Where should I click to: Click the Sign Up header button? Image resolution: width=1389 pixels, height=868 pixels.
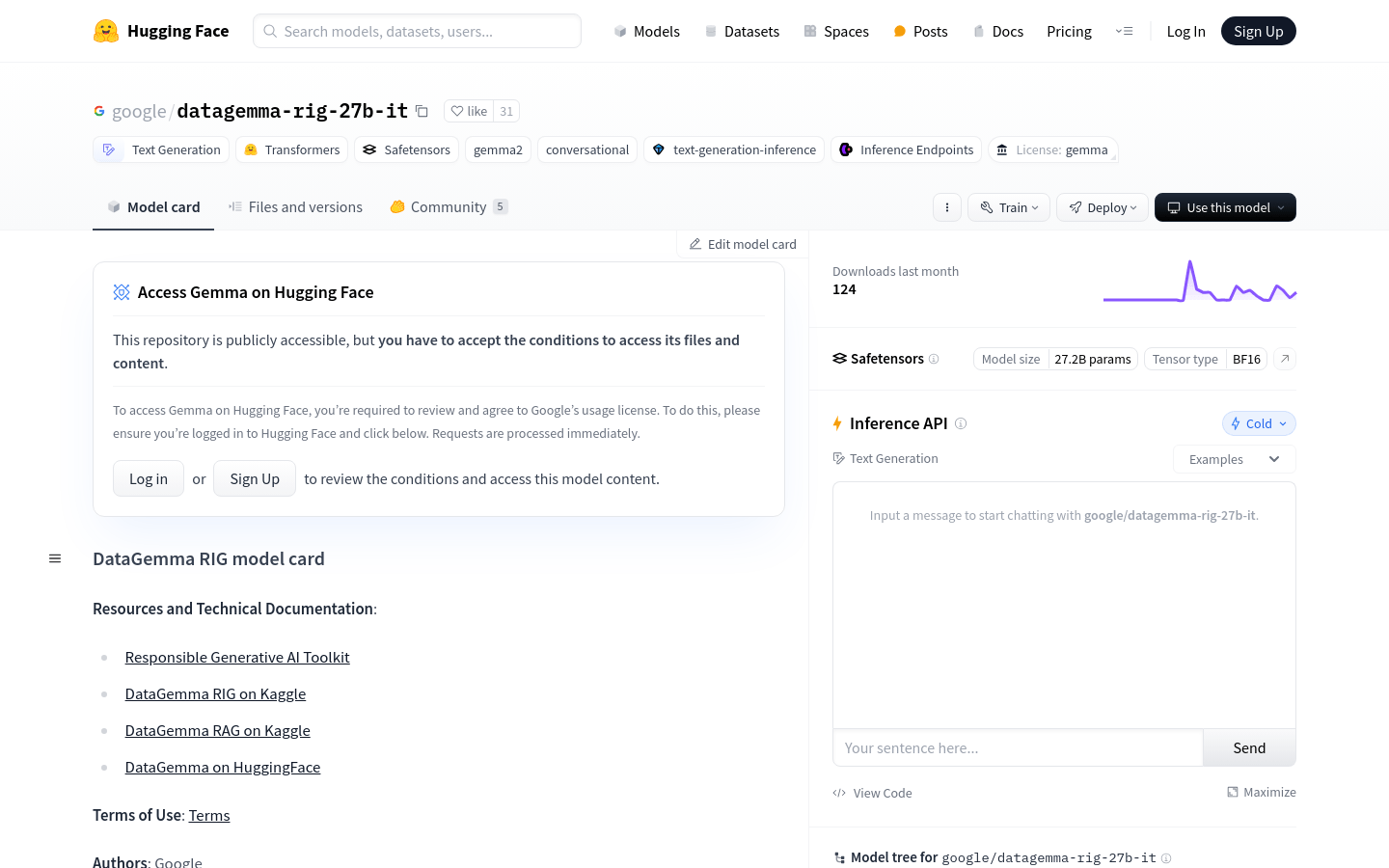(1259, 31)
